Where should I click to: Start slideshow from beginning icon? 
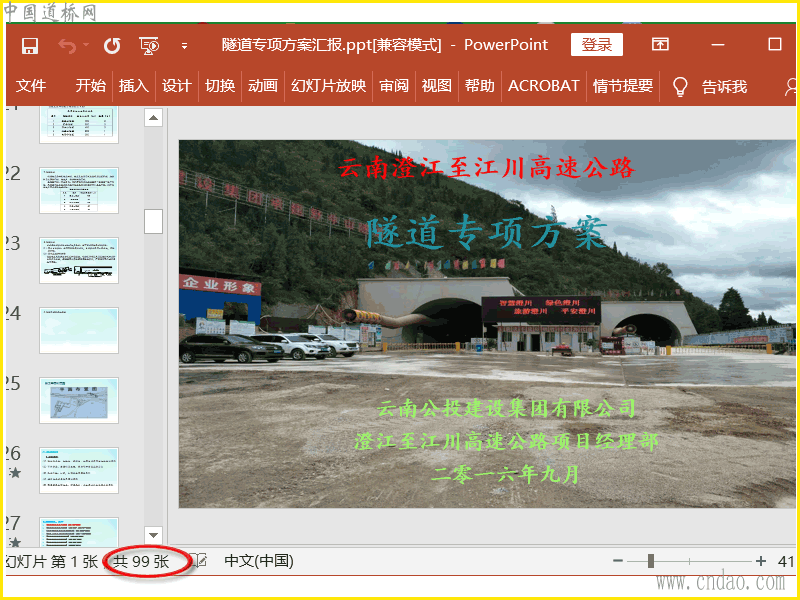149,46
